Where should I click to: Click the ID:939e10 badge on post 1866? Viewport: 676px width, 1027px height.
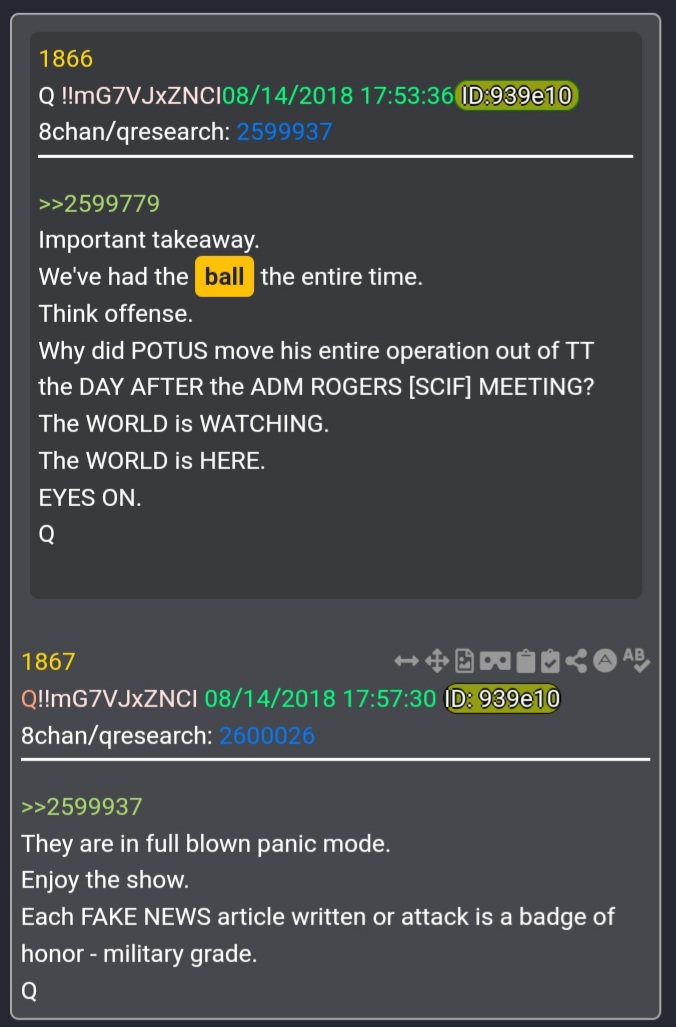(x=517, y=96)
